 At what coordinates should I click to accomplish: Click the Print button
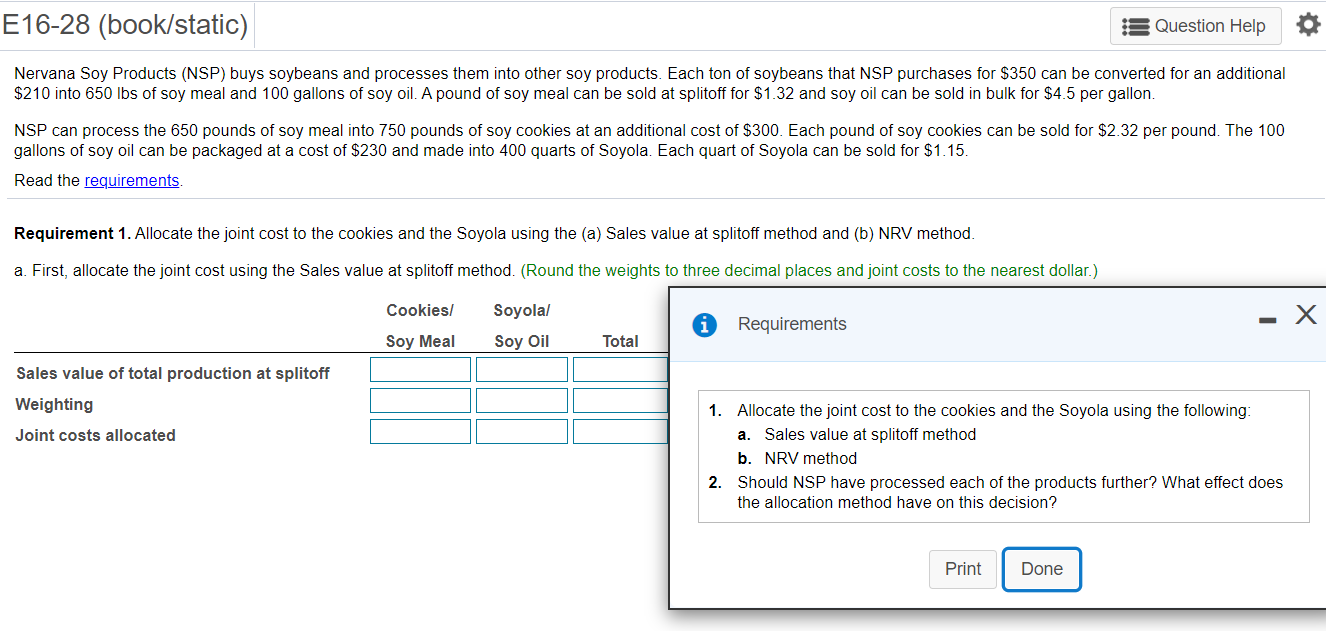[x=962, y=568]
